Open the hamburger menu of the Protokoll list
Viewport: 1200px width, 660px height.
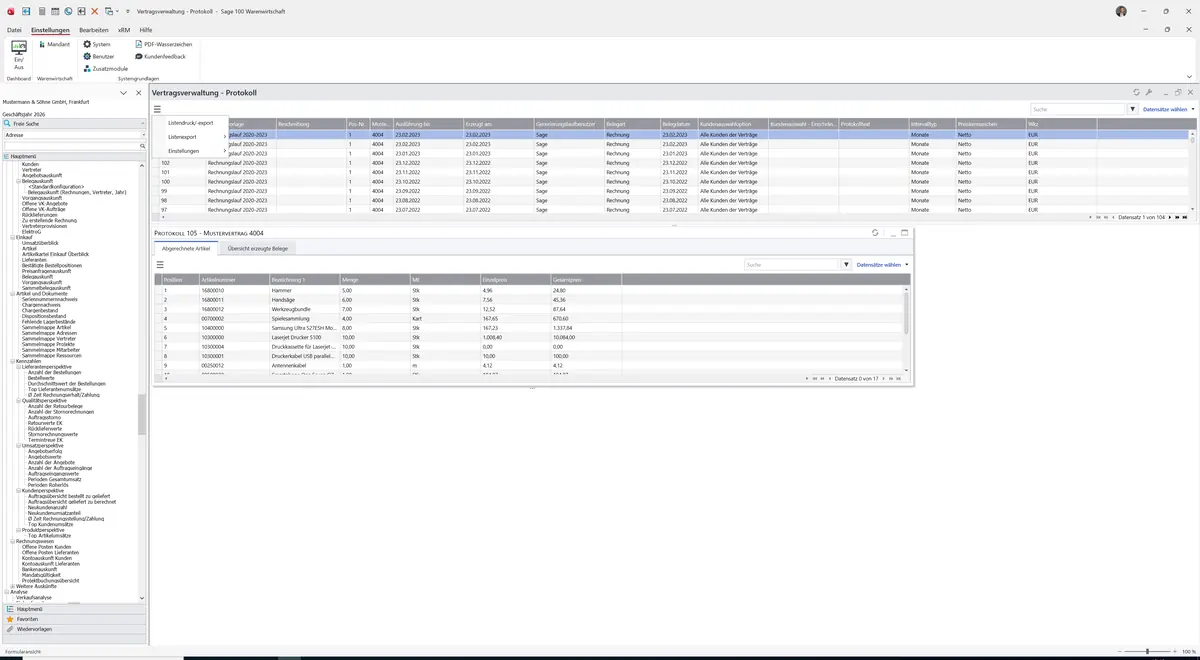tap(157, 109)
